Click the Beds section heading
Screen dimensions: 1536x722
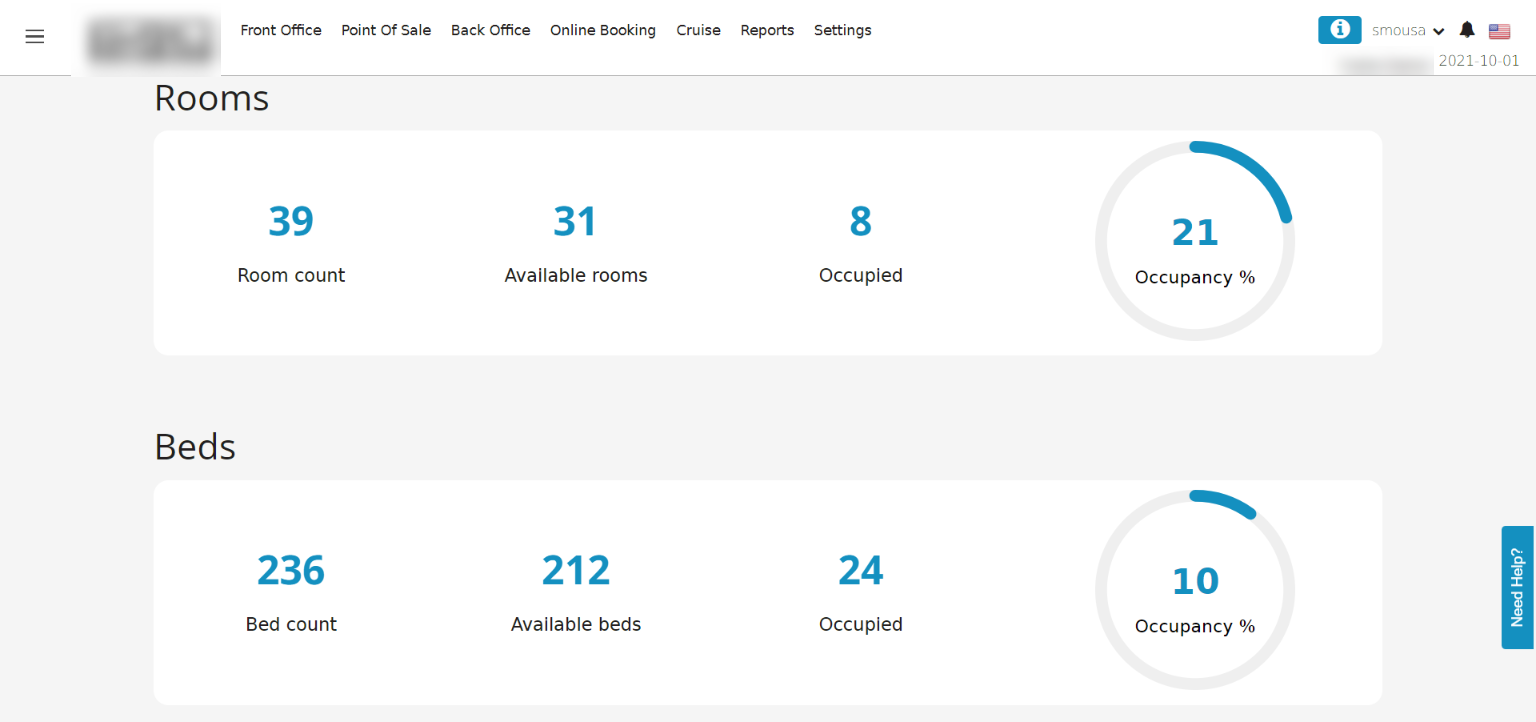[195, 447]
